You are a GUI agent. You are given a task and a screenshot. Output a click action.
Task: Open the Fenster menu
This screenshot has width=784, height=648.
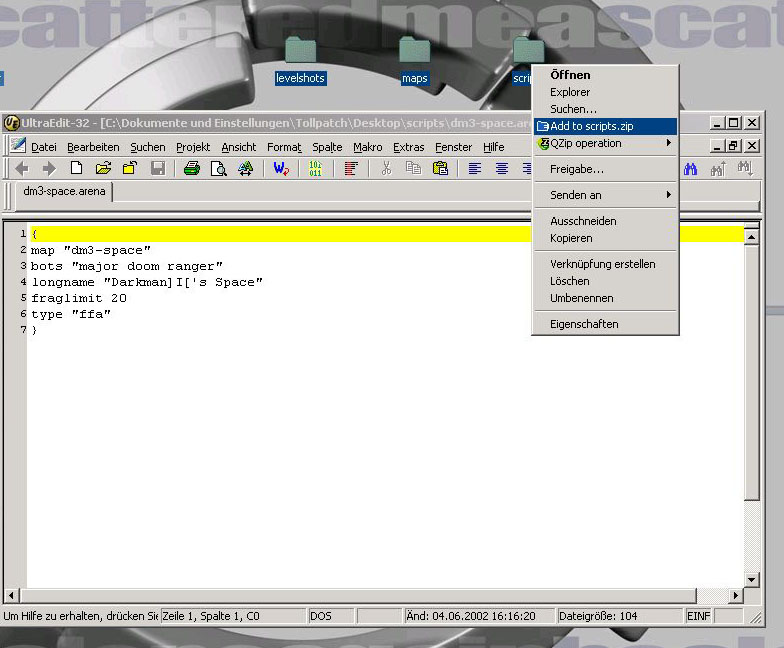[454, 147]
